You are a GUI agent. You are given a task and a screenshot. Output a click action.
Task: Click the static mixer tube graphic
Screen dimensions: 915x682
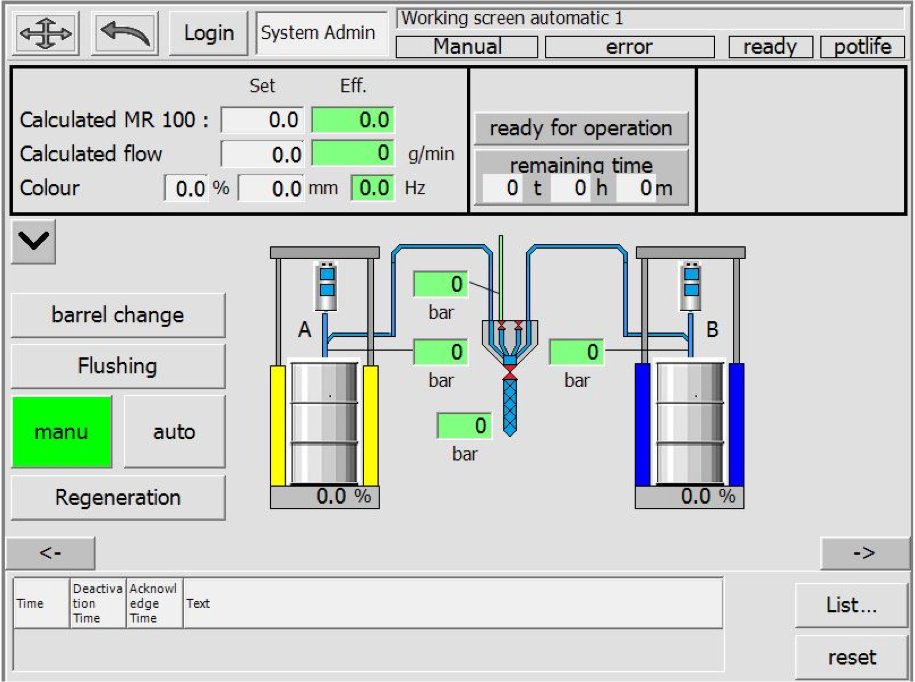[x=510, y=407]
